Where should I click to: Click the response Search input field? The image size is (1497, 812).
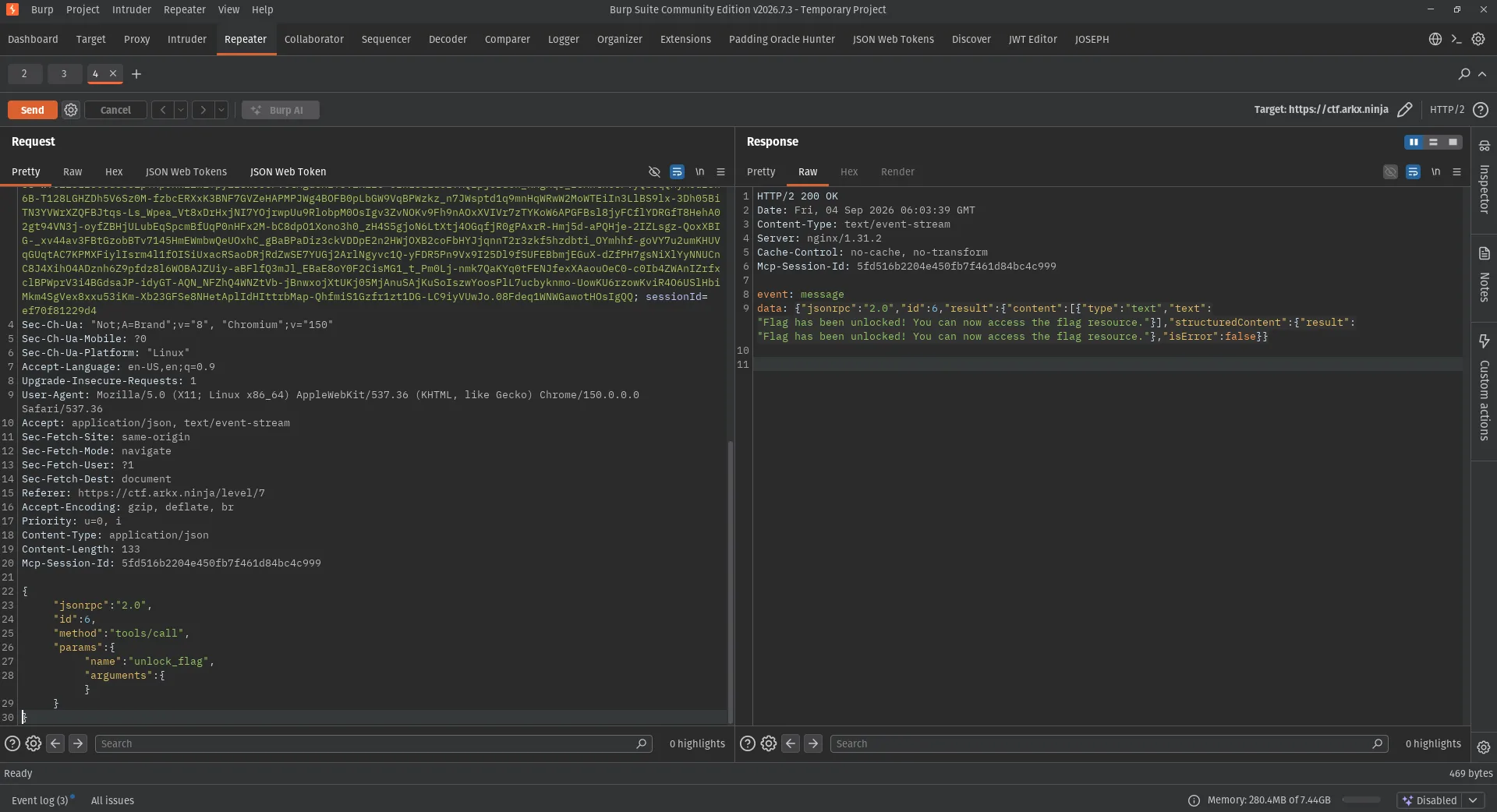pyautogui.click(x=1109, y=743)
